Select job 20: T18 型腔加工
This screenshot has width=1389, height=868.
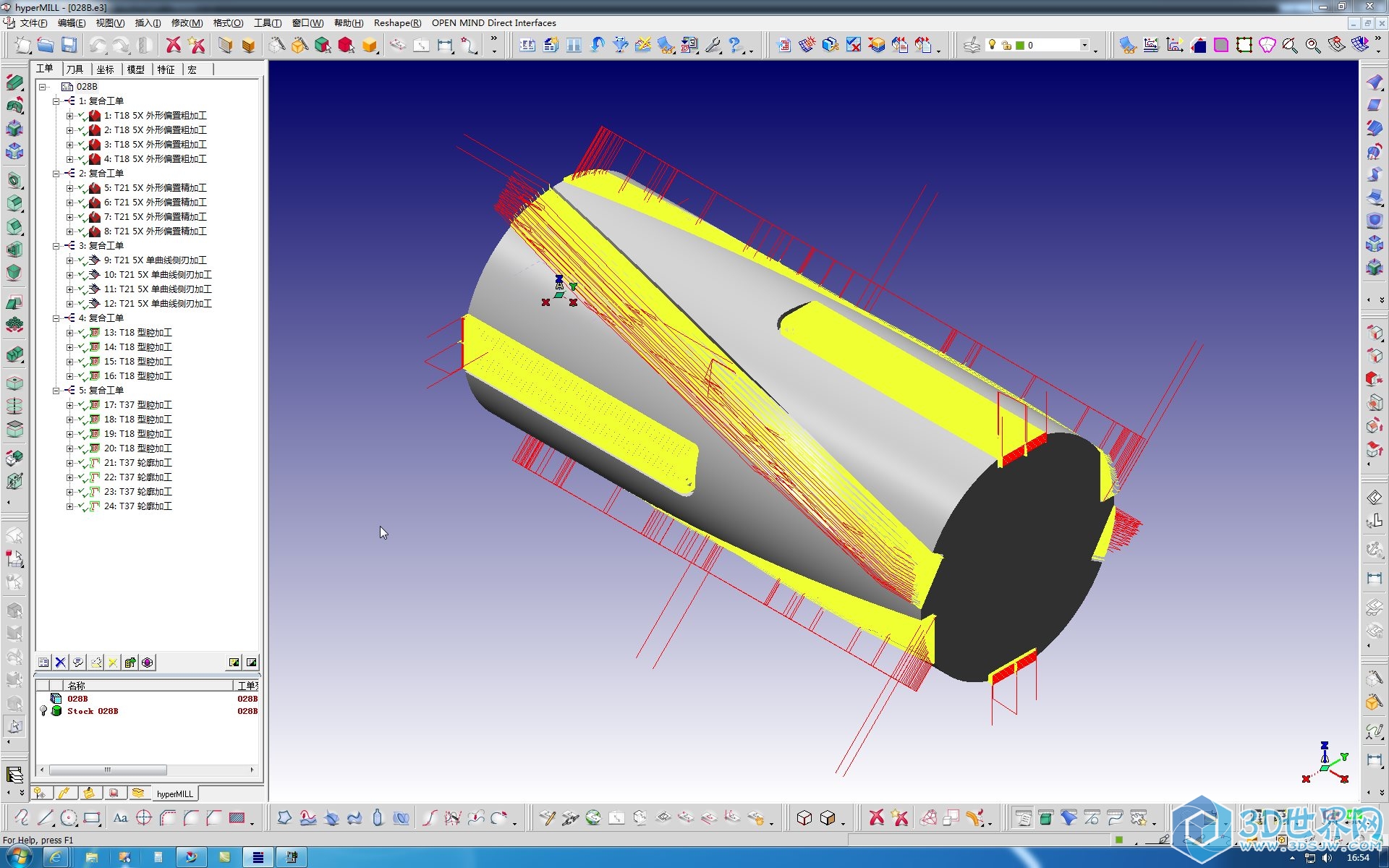[x=137, y=448]
